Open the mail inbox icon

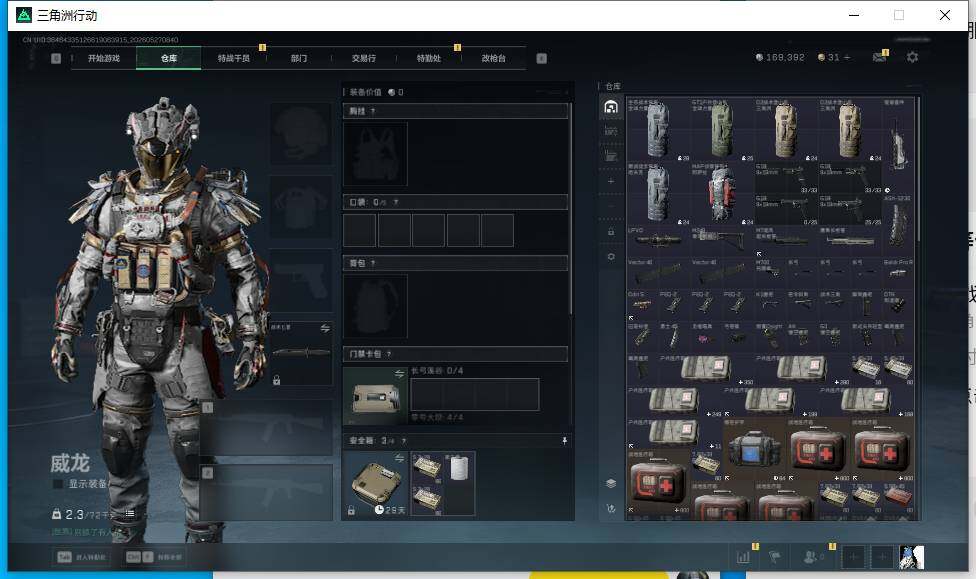[880, 57]
